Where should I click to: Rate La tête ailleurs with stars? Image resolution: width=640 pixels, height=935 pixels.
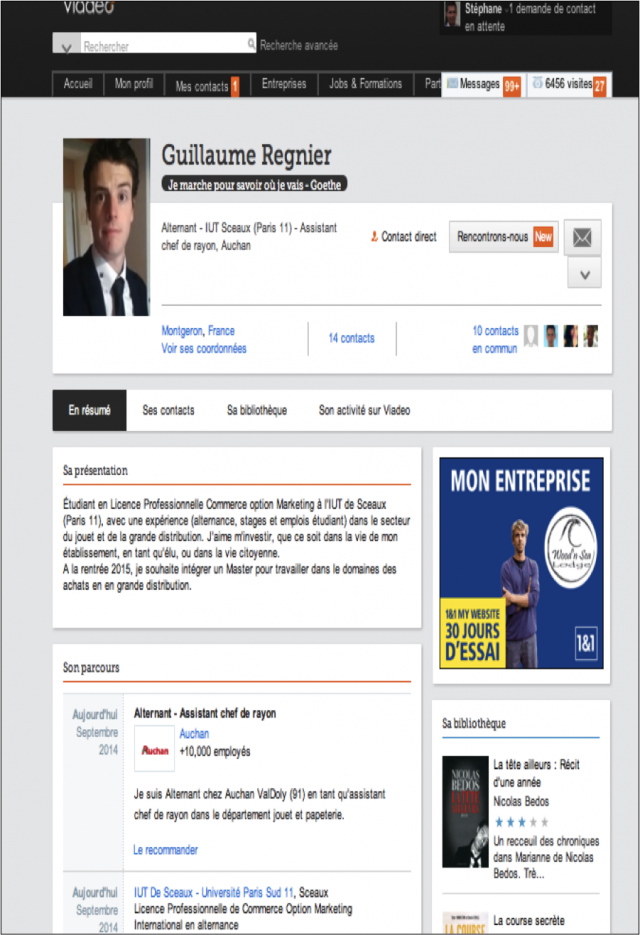point(521,822)
